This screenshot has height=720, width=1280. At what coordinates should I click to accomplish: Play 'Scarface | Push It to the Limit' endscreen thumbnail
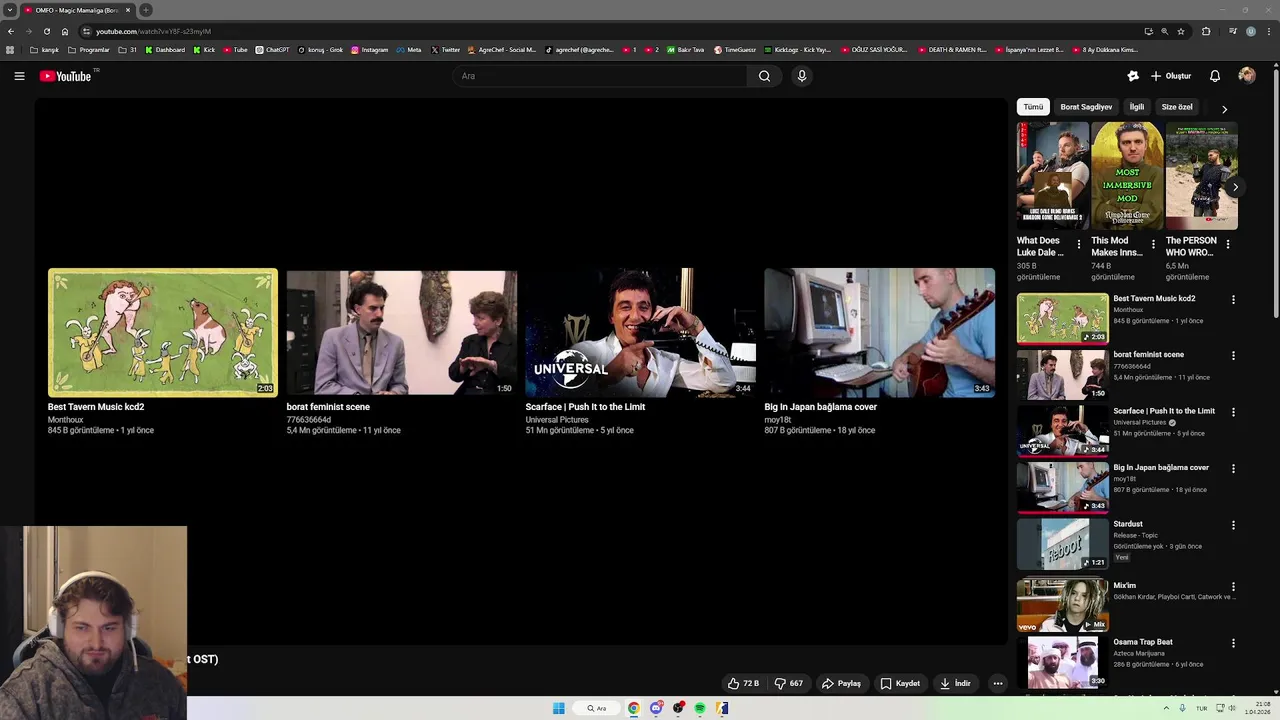pyautogui.click(x=640, y=332)
